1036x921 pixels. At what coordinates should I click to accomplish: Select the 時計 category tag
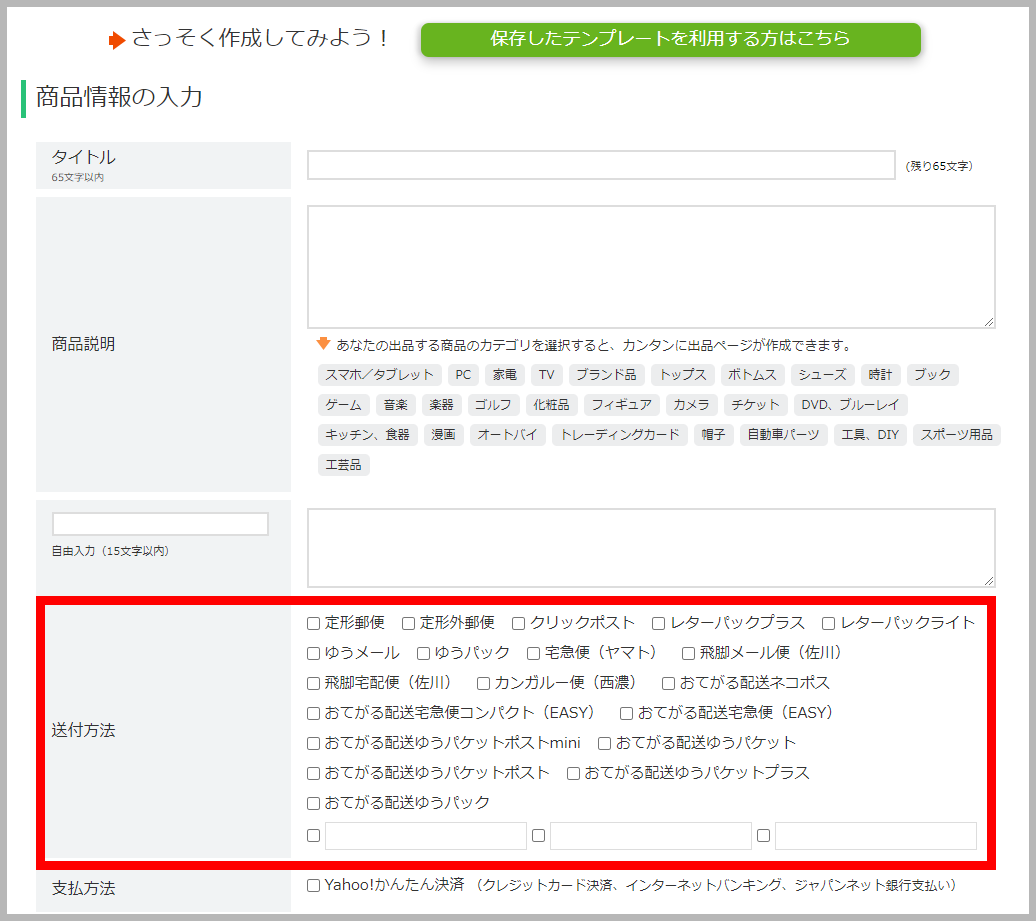(880, 375)
